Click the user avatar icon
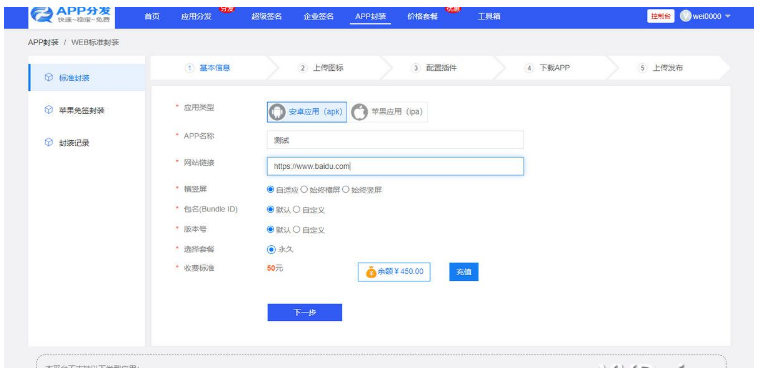760x368 pixels. coord(685,16)
